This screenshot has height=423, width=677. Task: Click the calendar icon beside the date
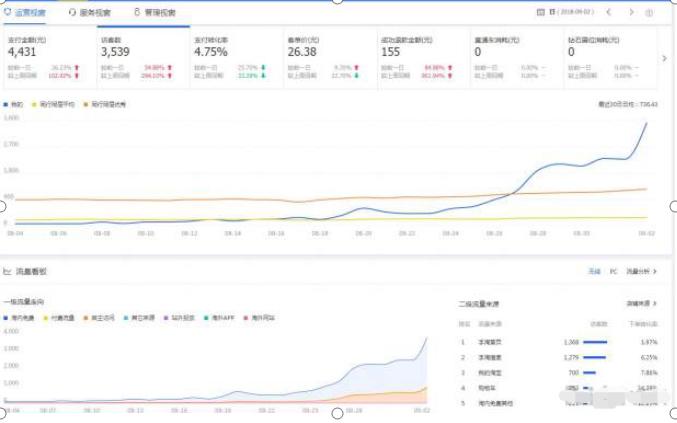(x=541, y=13)
